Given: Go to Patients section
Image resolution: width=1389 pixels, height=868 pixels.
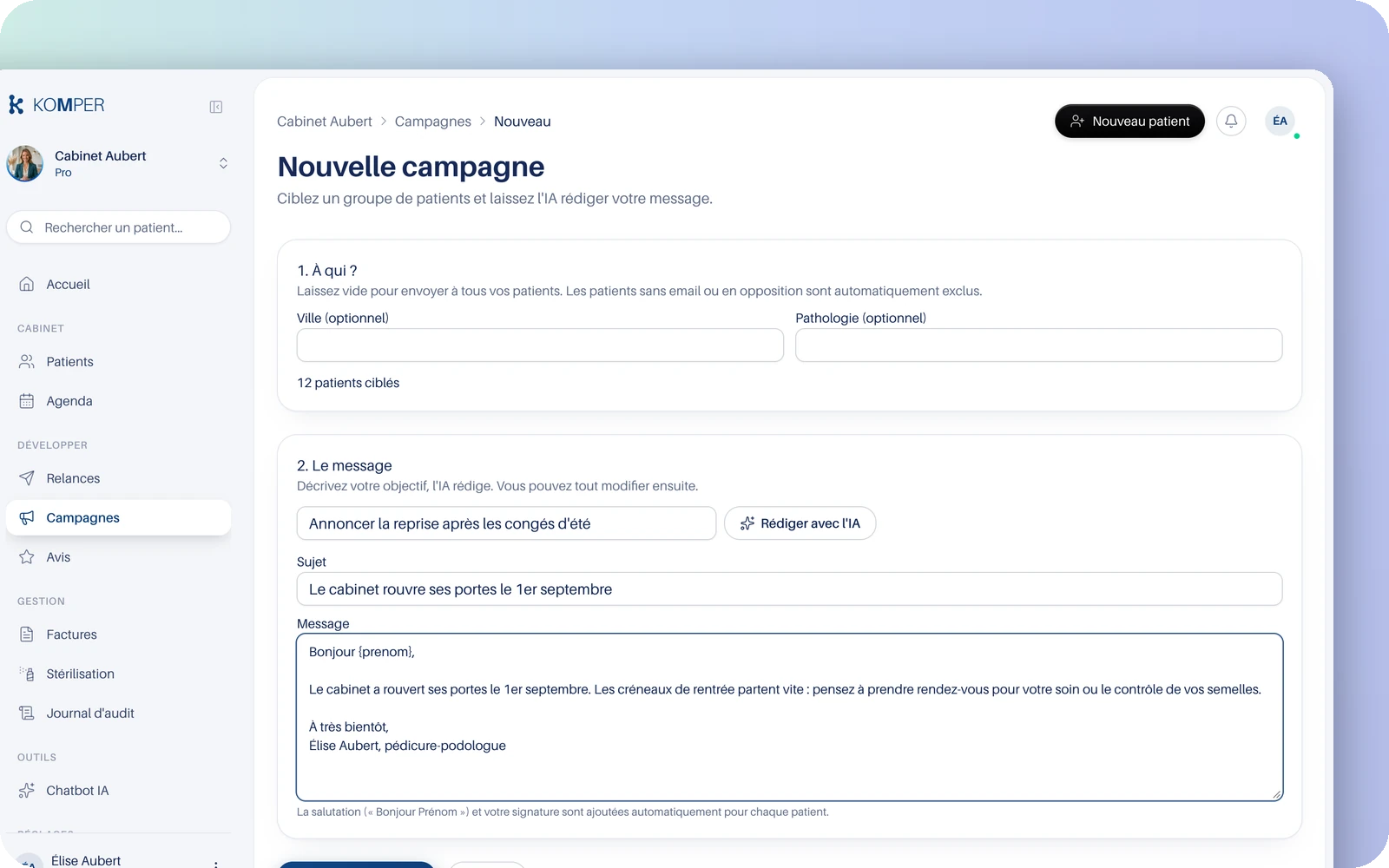Looking at the screenshot, I should [x=119, y=361].
